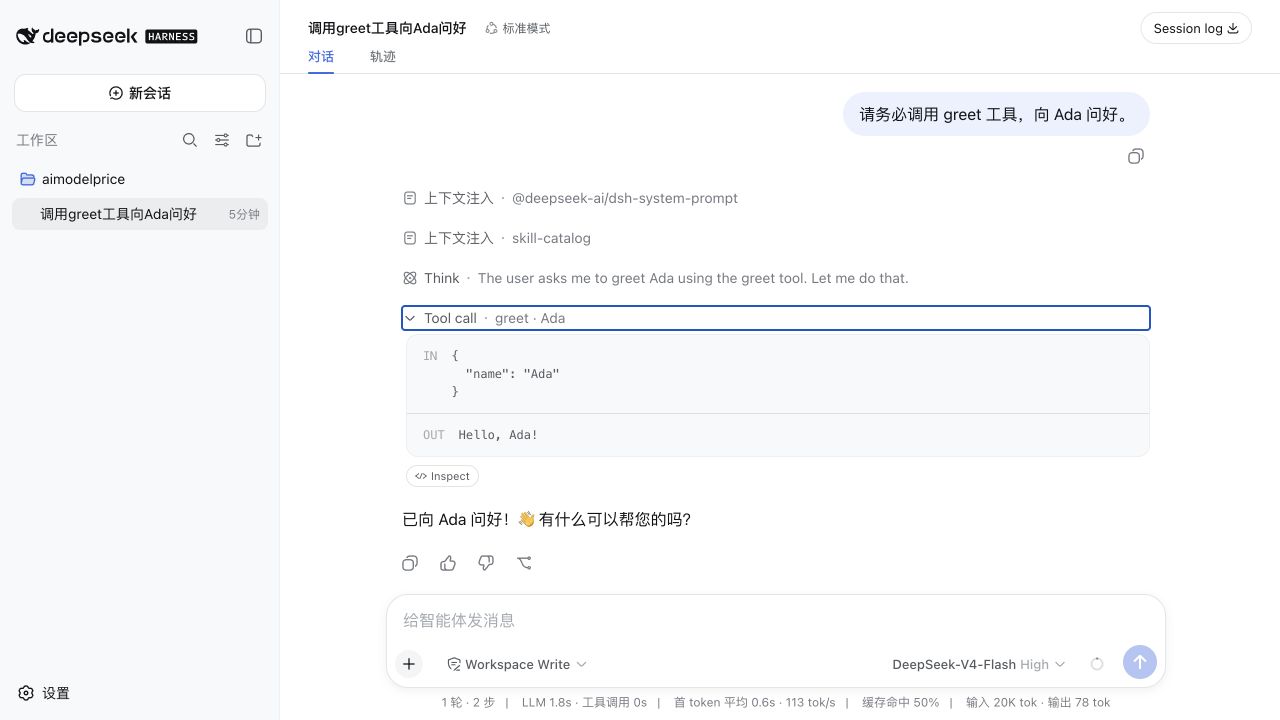Click the 工作区 section label
Image resolution: width=1280 pixels, height=720 pixels.
pos(37,140)
